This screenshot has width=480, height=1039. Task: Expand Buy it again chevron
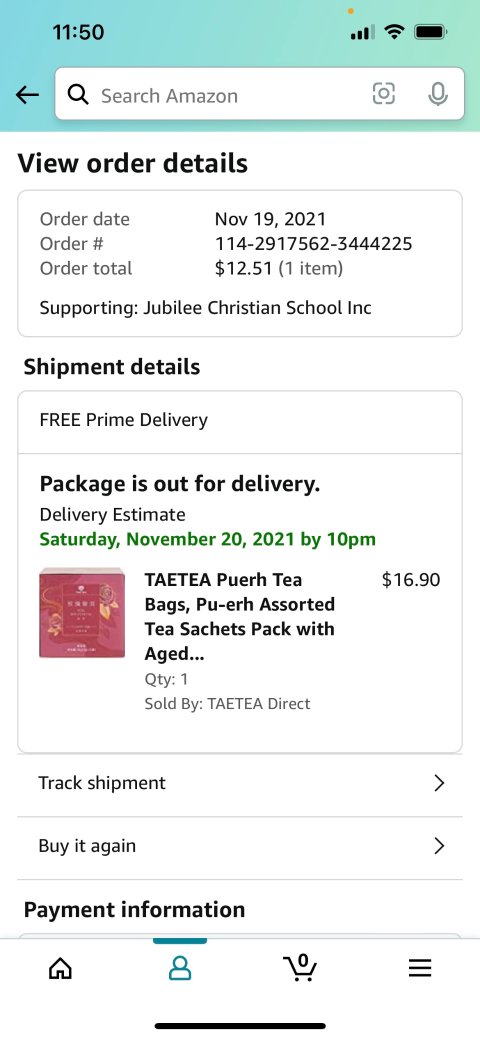coord(439,846)
